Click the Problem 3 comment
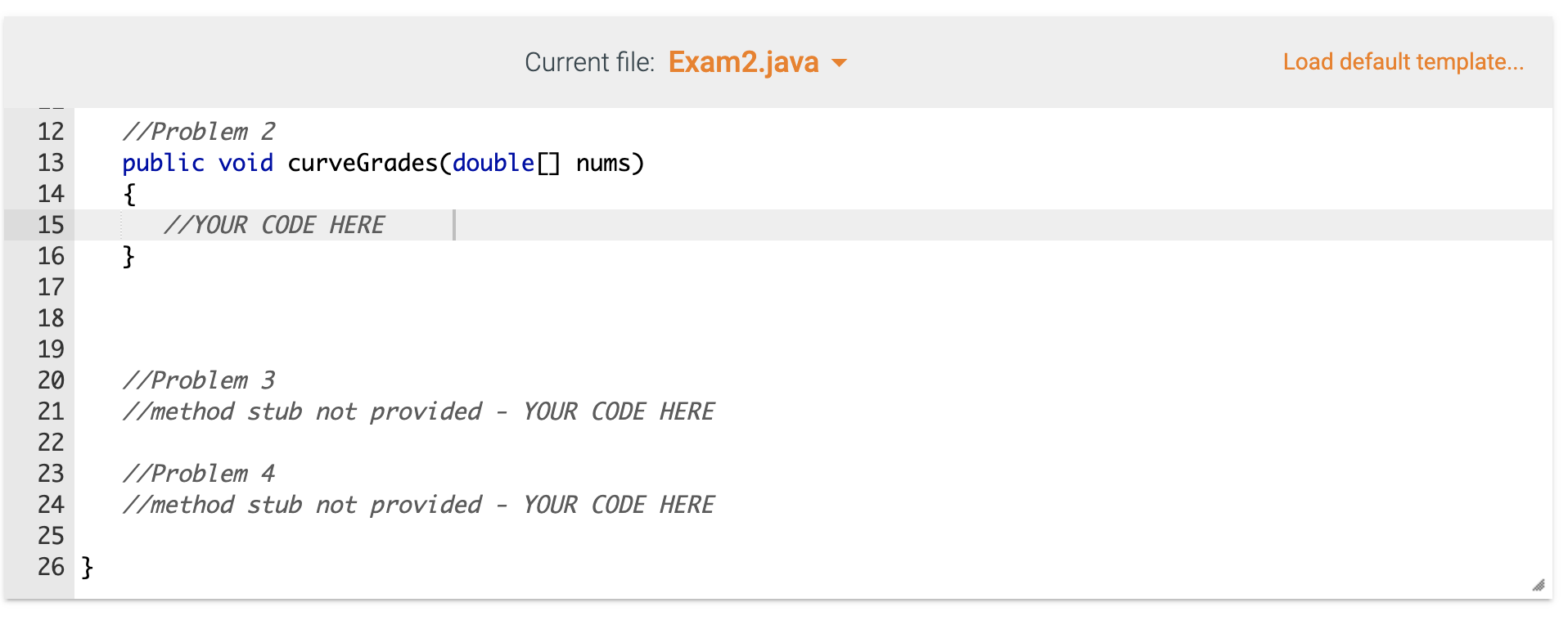Image resolution: width=1568 pixels, height=625 pixels. [199, 380]
